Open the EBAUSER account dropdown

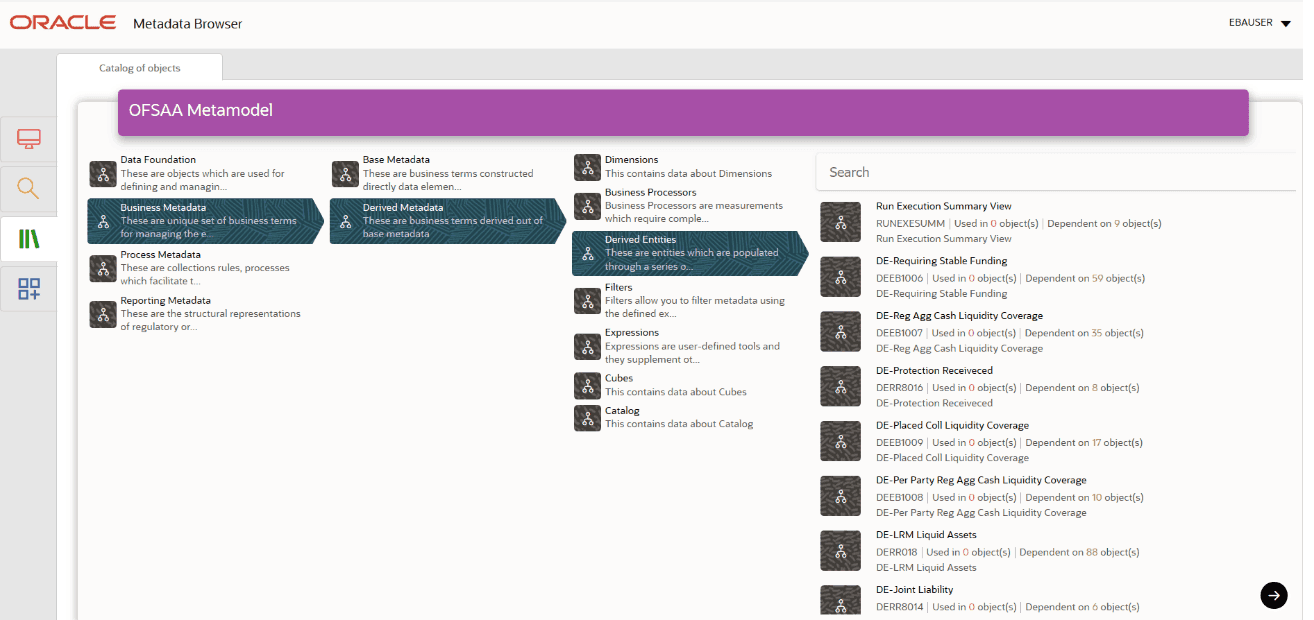(1259, 22)
